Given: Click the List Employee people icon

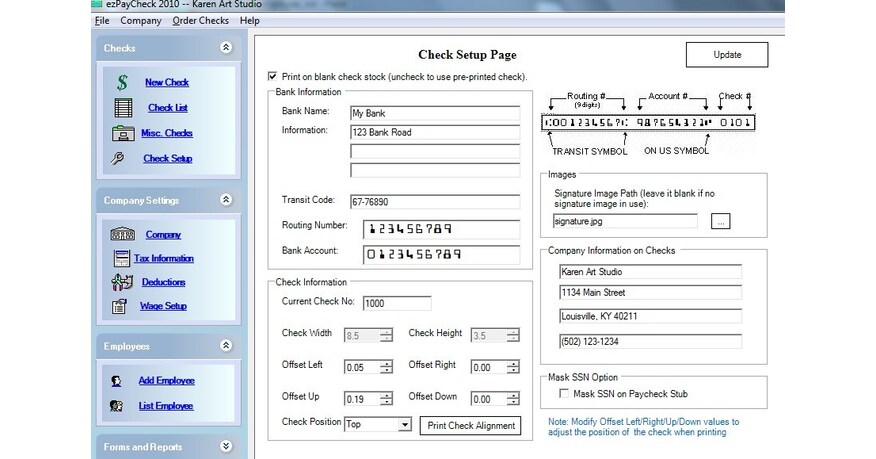Looking at the screenshot, I should (x=116, y=406).
